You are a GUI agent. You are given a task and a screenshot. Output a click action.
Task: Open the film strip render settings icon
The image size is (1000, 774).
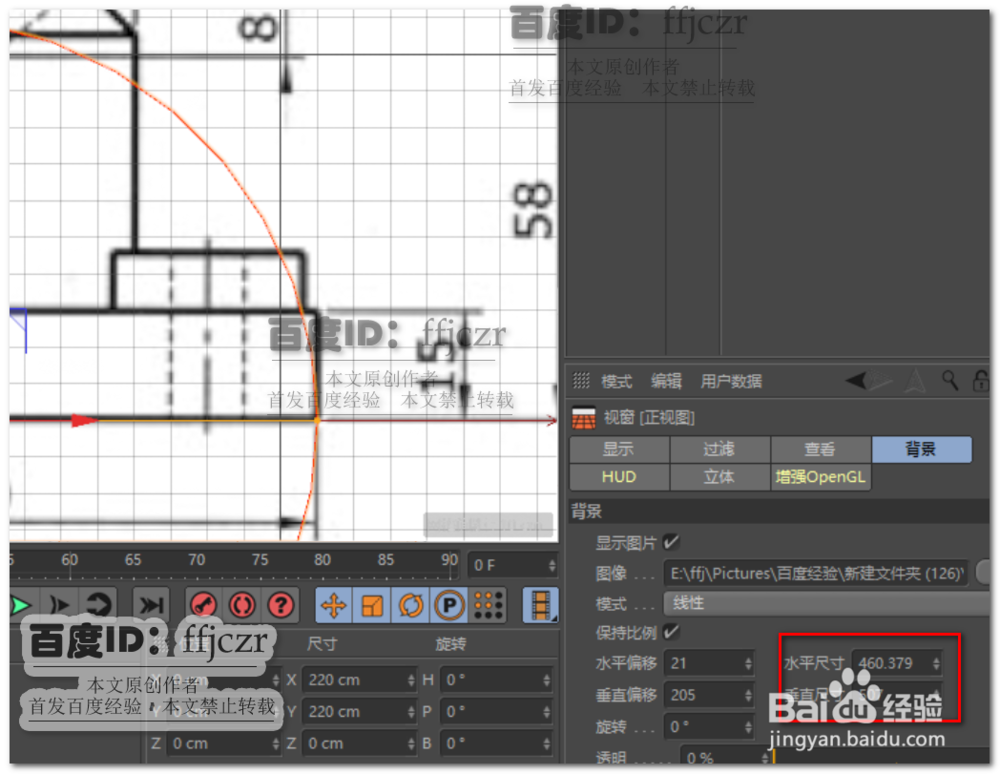[540, 605]
